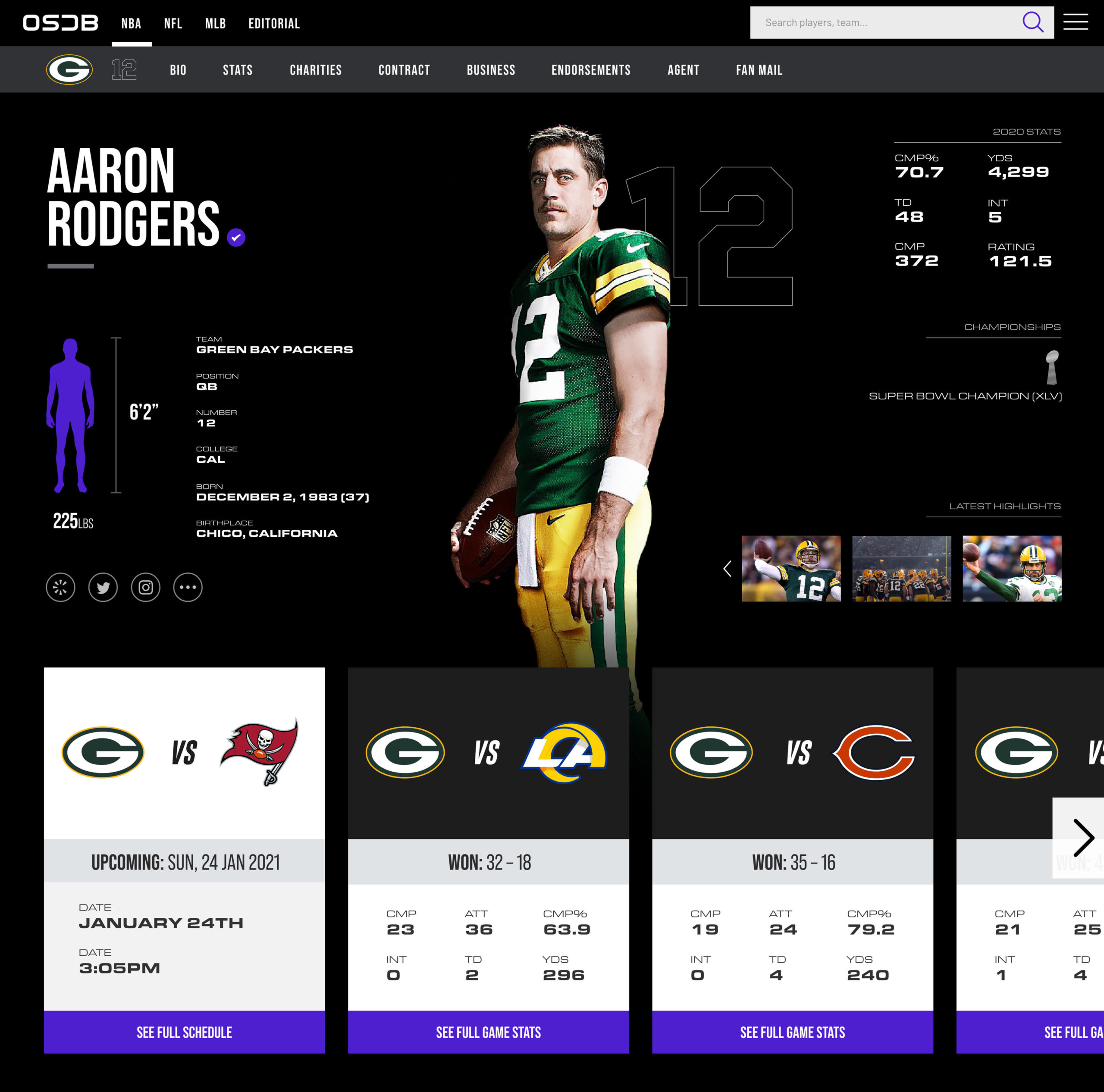The image size is (1104, 1092).
Task: Click the 4,299 yards stat
Action: [x=1018, y=172]
